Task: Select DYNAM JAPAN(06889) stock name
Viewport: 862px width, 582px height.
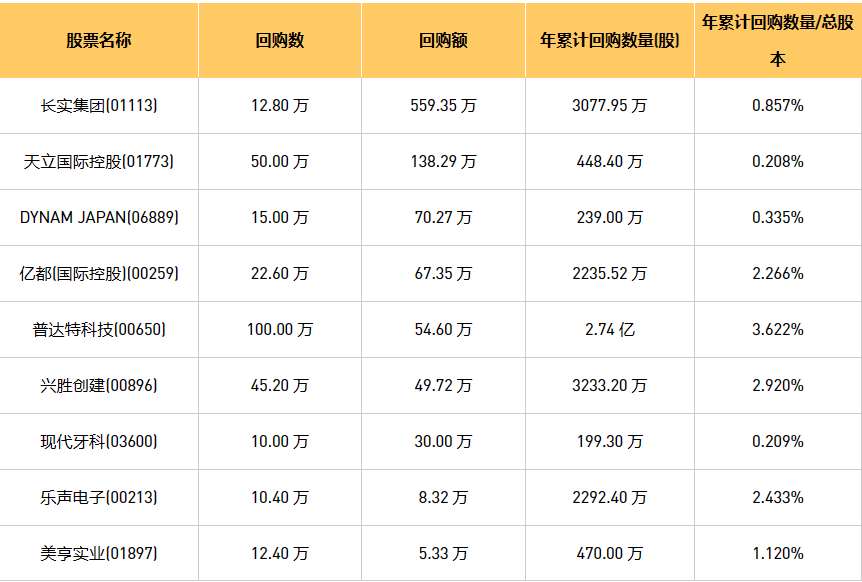Action: point(99,217)
